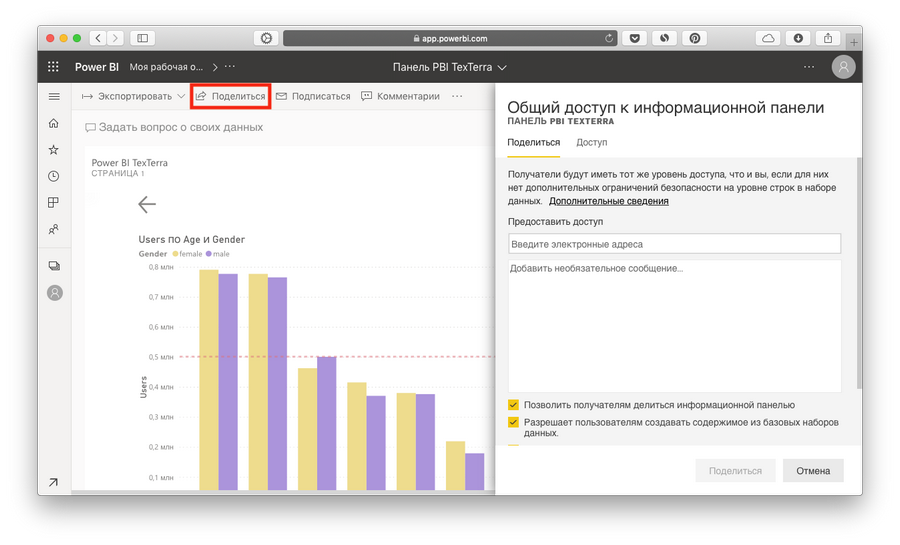Click the Power BI TexTerra tile title
The height and width of the screenshot is (545, 900).
(130, 163)
